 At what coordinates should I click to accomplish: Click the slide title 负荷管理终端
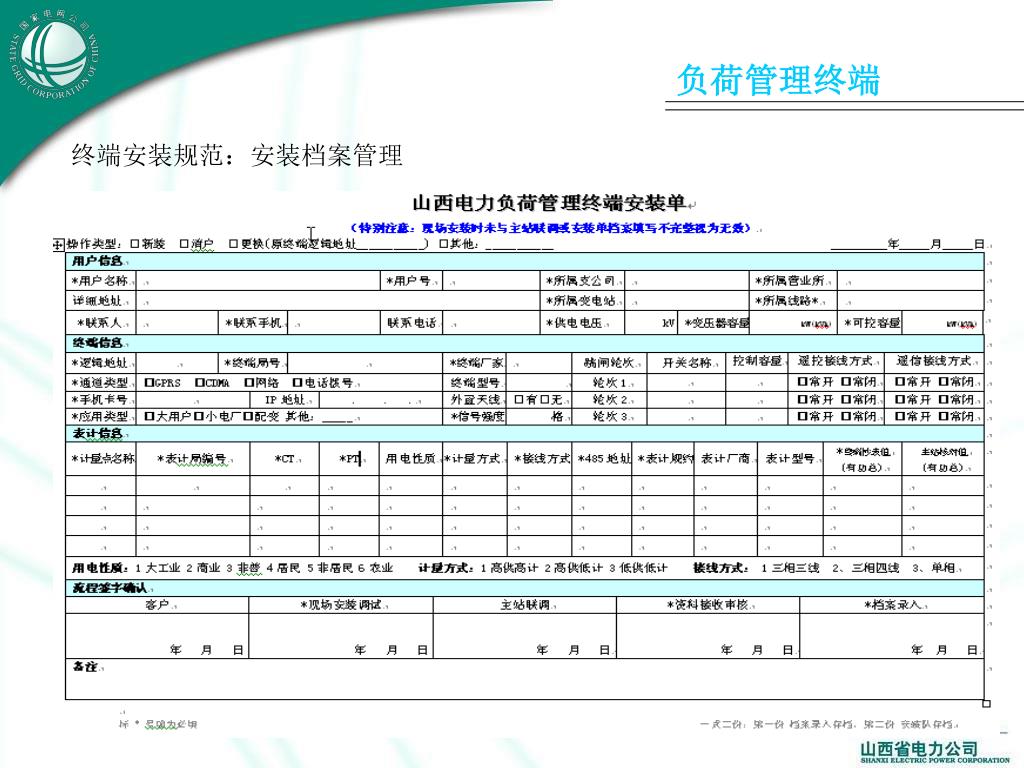tap(778, 80)
